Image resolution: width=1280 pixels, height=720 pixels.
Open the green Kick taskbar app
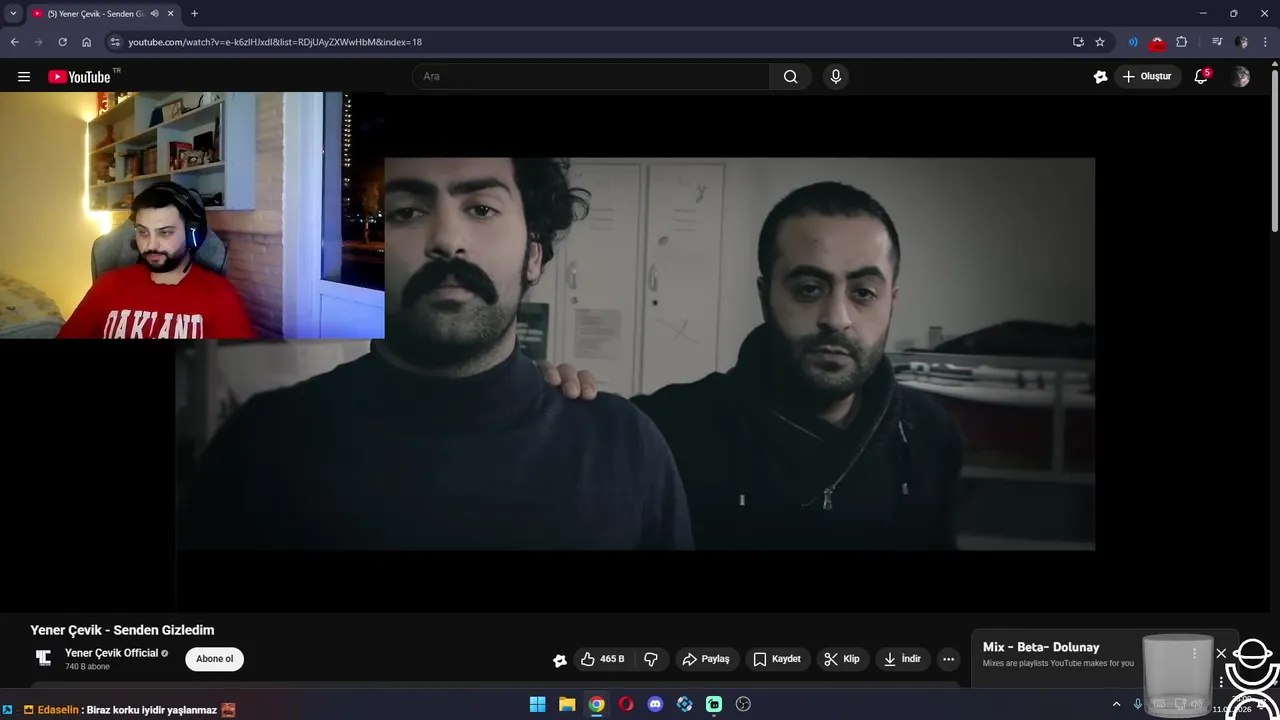pyautogui.click(x=714, y=704)
